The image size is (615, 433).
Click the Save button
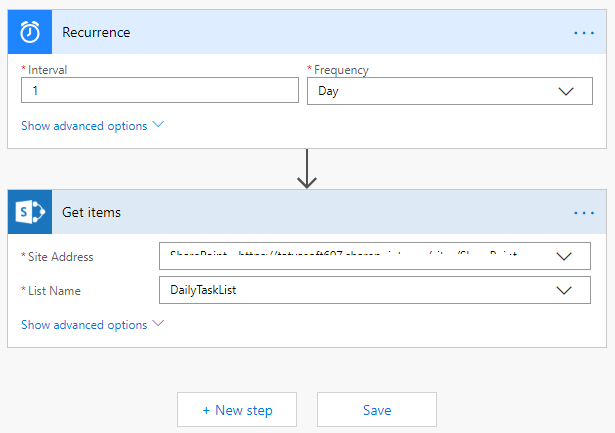click(377, 409)
